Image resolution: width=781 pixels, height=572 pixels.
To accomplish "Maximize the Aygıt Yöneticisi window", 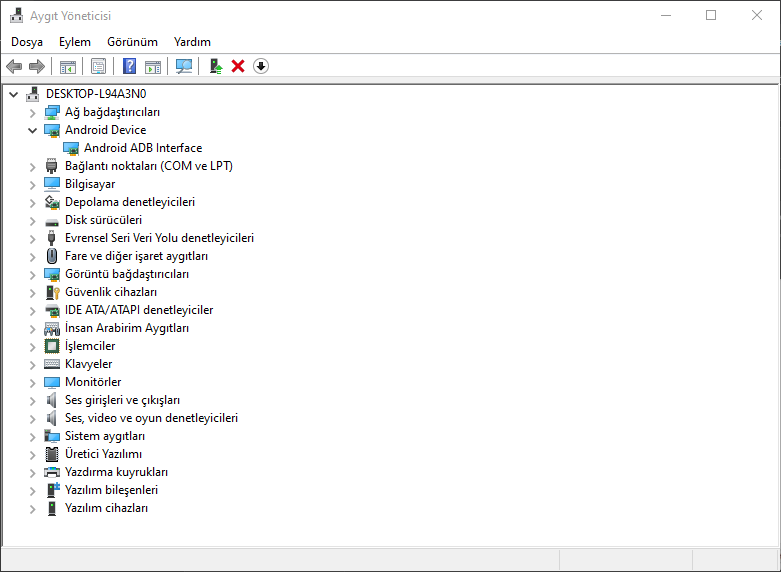I will tap(711, 15).
